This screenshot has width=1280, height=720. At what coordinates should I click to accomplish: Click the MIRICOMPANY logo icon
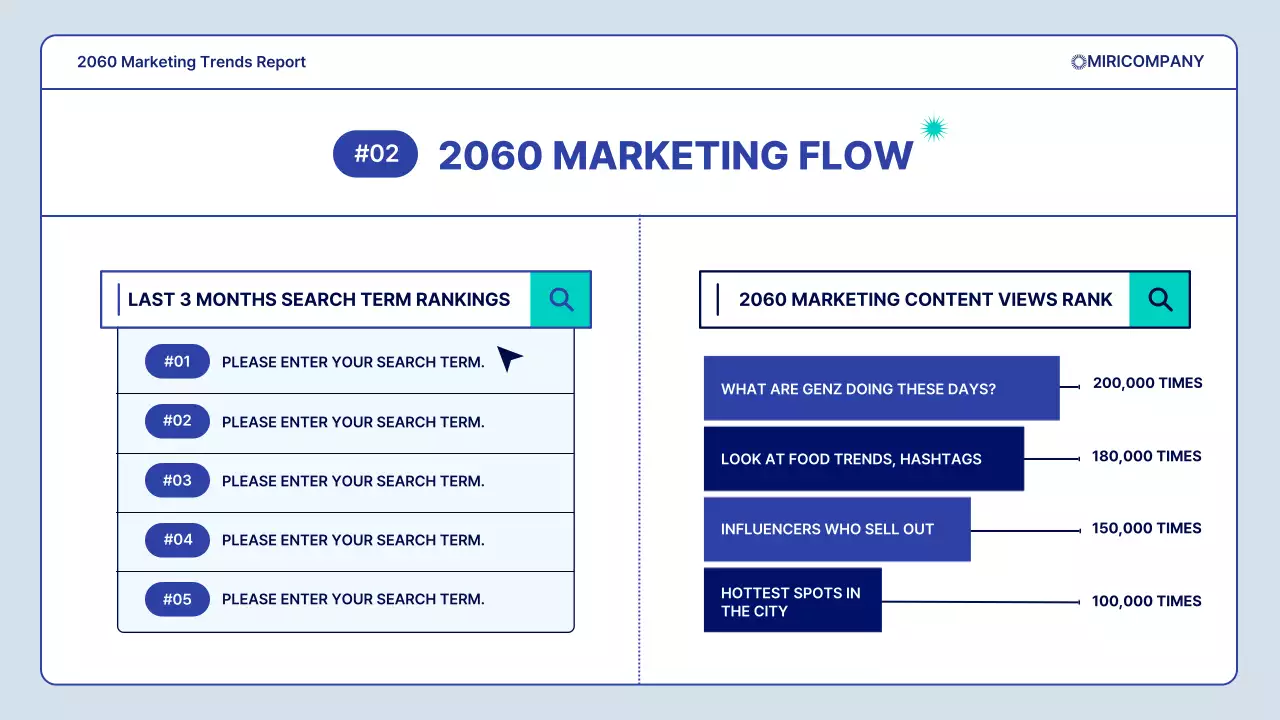click(x=1078, y=61)
